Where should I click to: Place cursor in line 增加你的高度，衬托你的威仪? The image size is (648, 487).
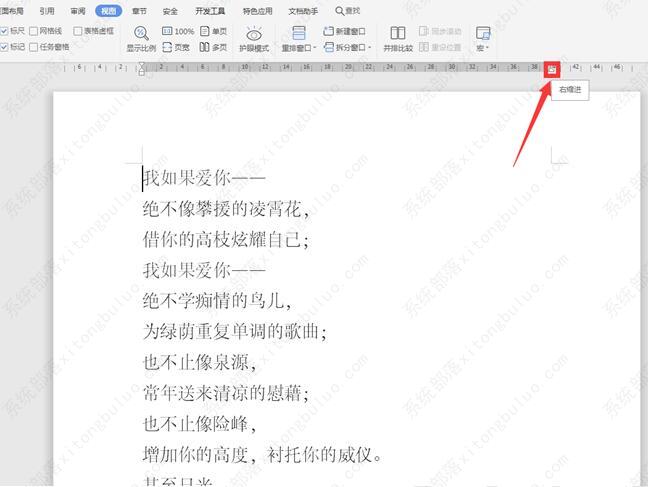tap(262, 454)
